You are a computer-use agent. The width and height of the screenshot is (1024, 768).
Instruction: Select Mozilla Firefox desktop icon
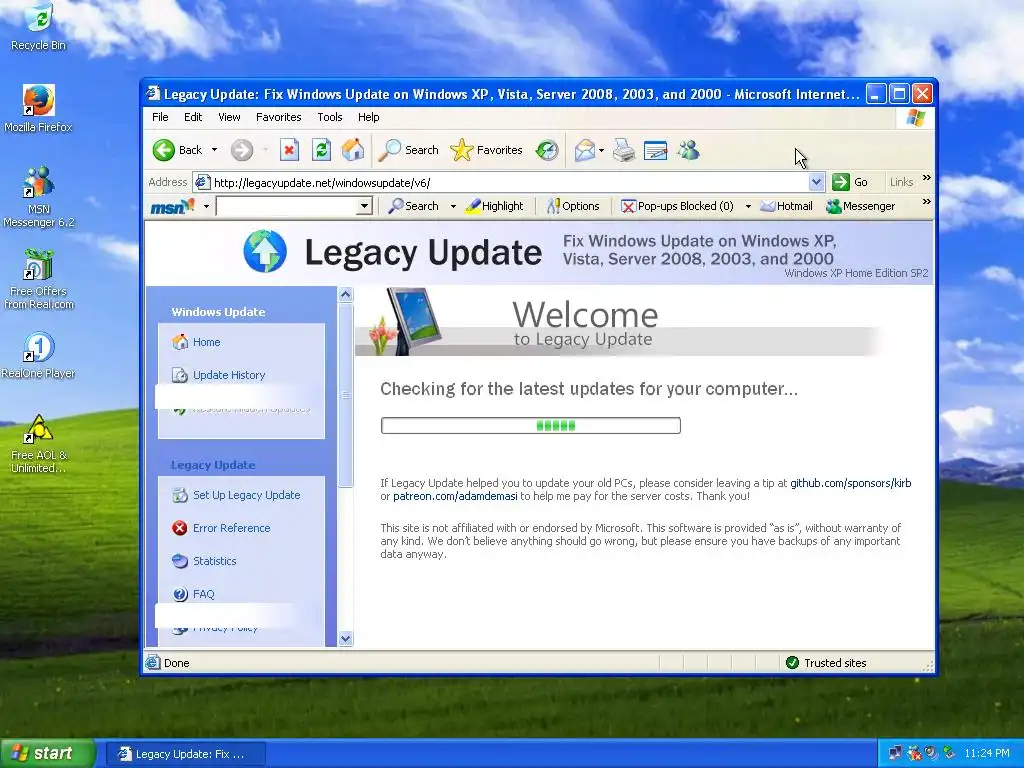coord(39,109)
